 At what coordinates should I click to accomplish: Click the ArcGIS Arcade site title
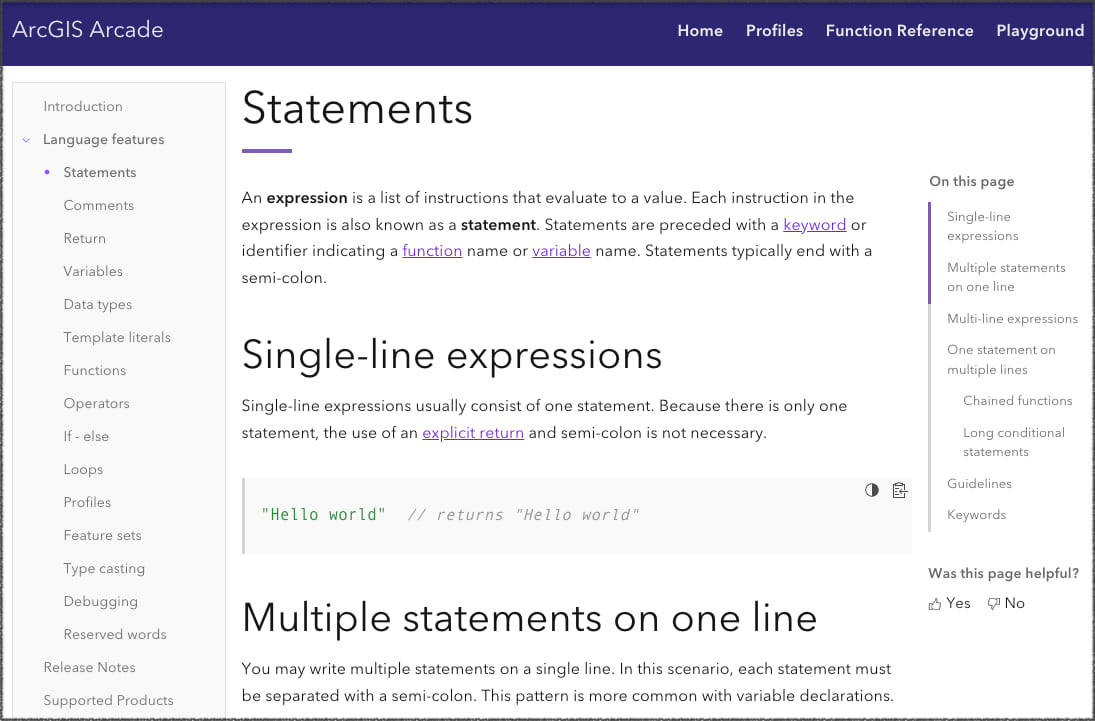88,30
